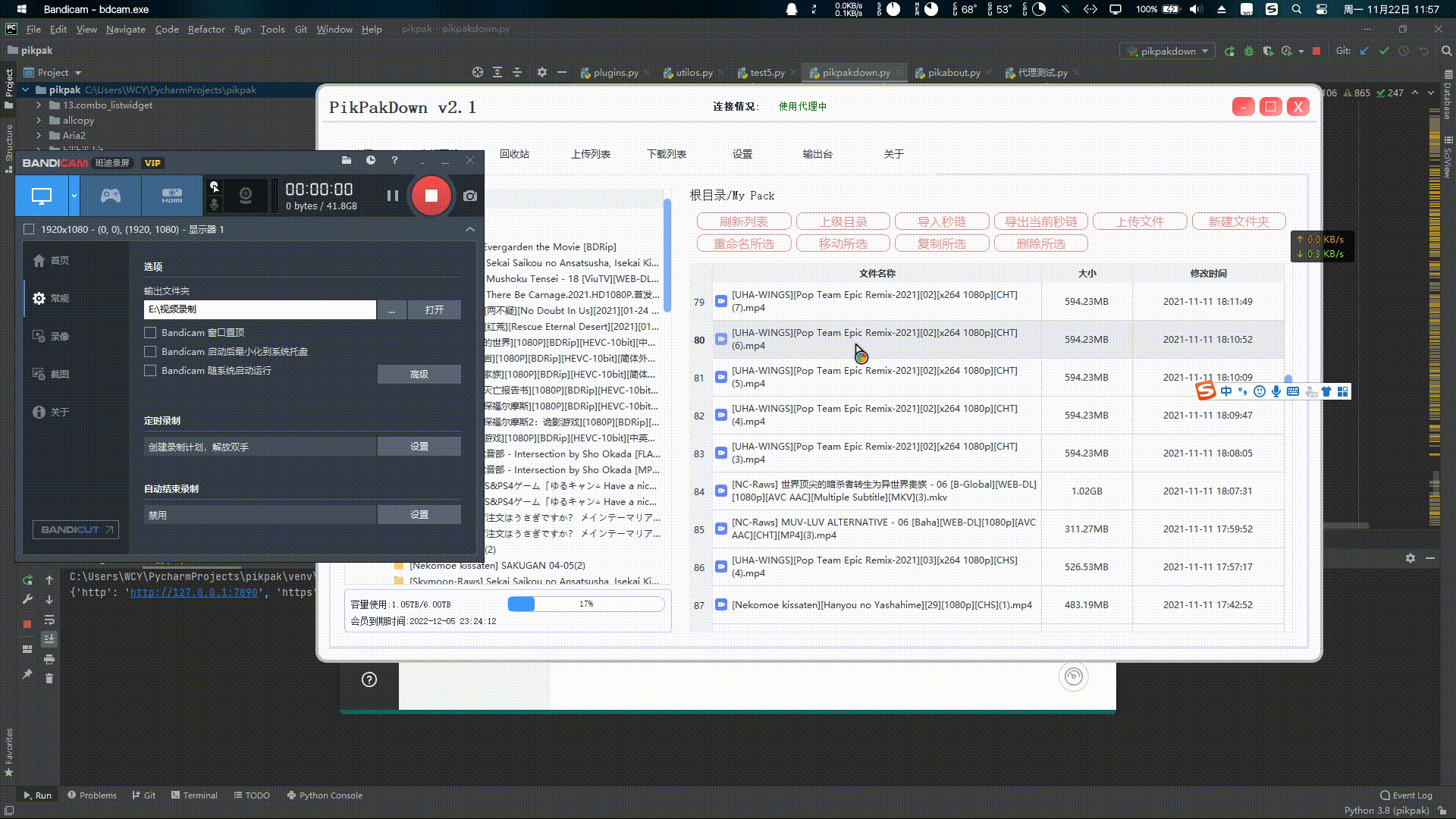
Task: Open the Terminal tool window
Action: coord(194,795)
